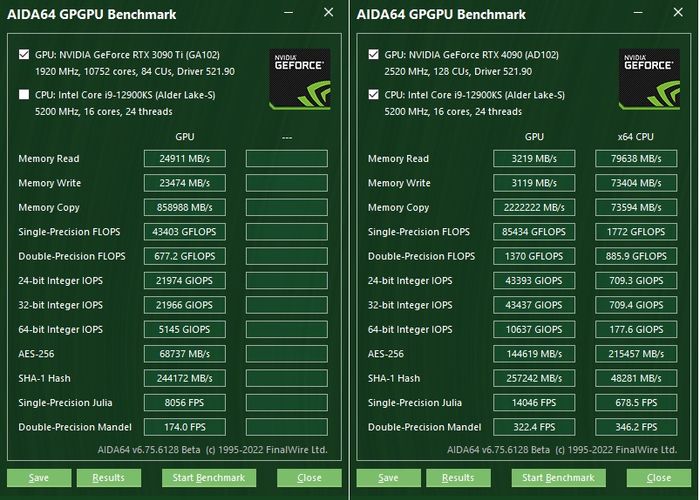
Task: Close the RTX 4090 window with title bar X
Action: click(678, 12)
